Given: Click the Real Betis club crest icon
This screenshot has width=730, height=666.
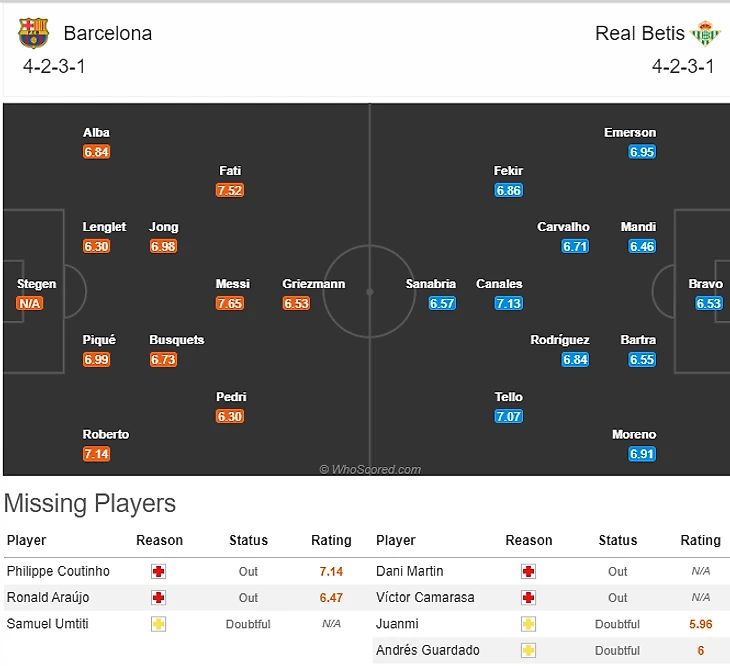Looking at the screenshot, I should [x=706, y=33].
